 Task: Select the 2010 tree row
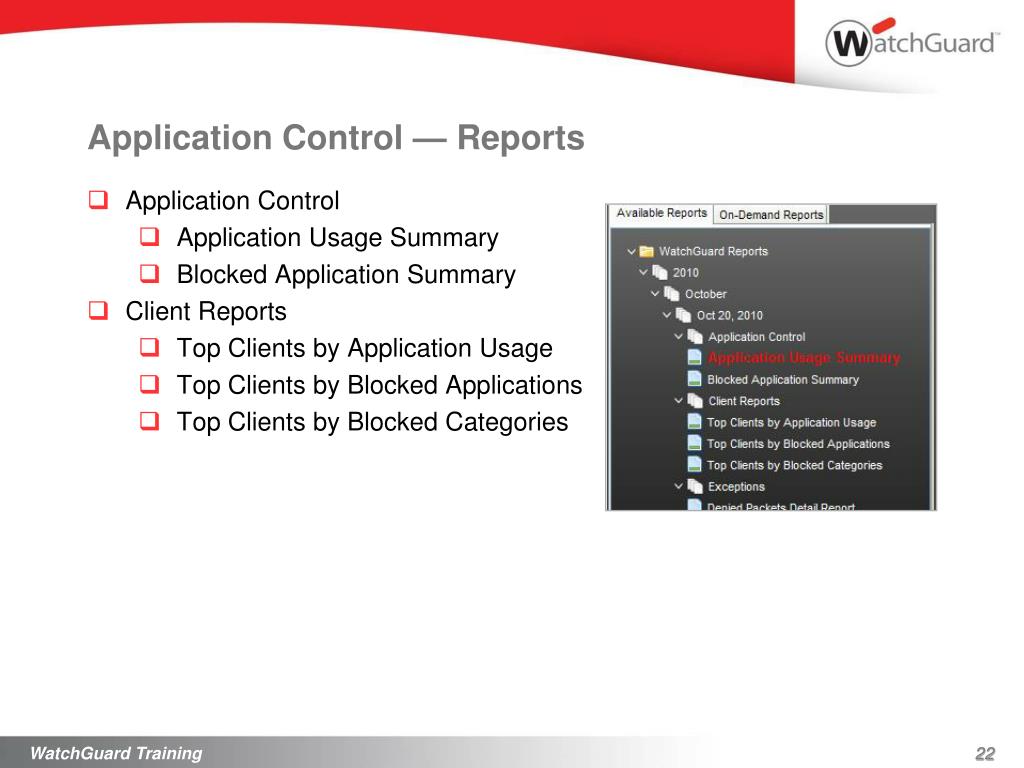(x=686, y=273)
